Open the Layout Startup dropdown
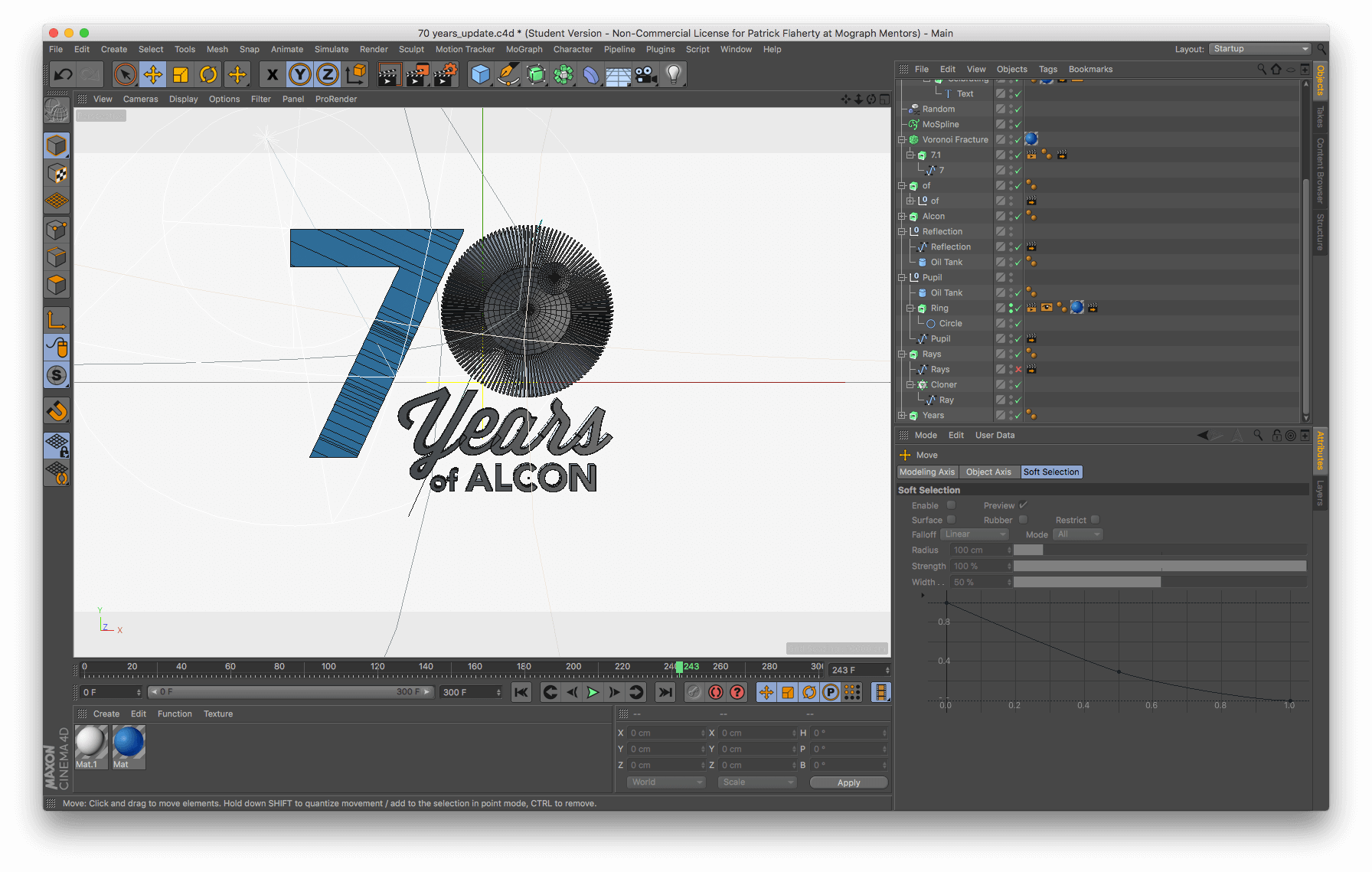This screenshot has height=872, width=1372. (x=1260, y=49)
